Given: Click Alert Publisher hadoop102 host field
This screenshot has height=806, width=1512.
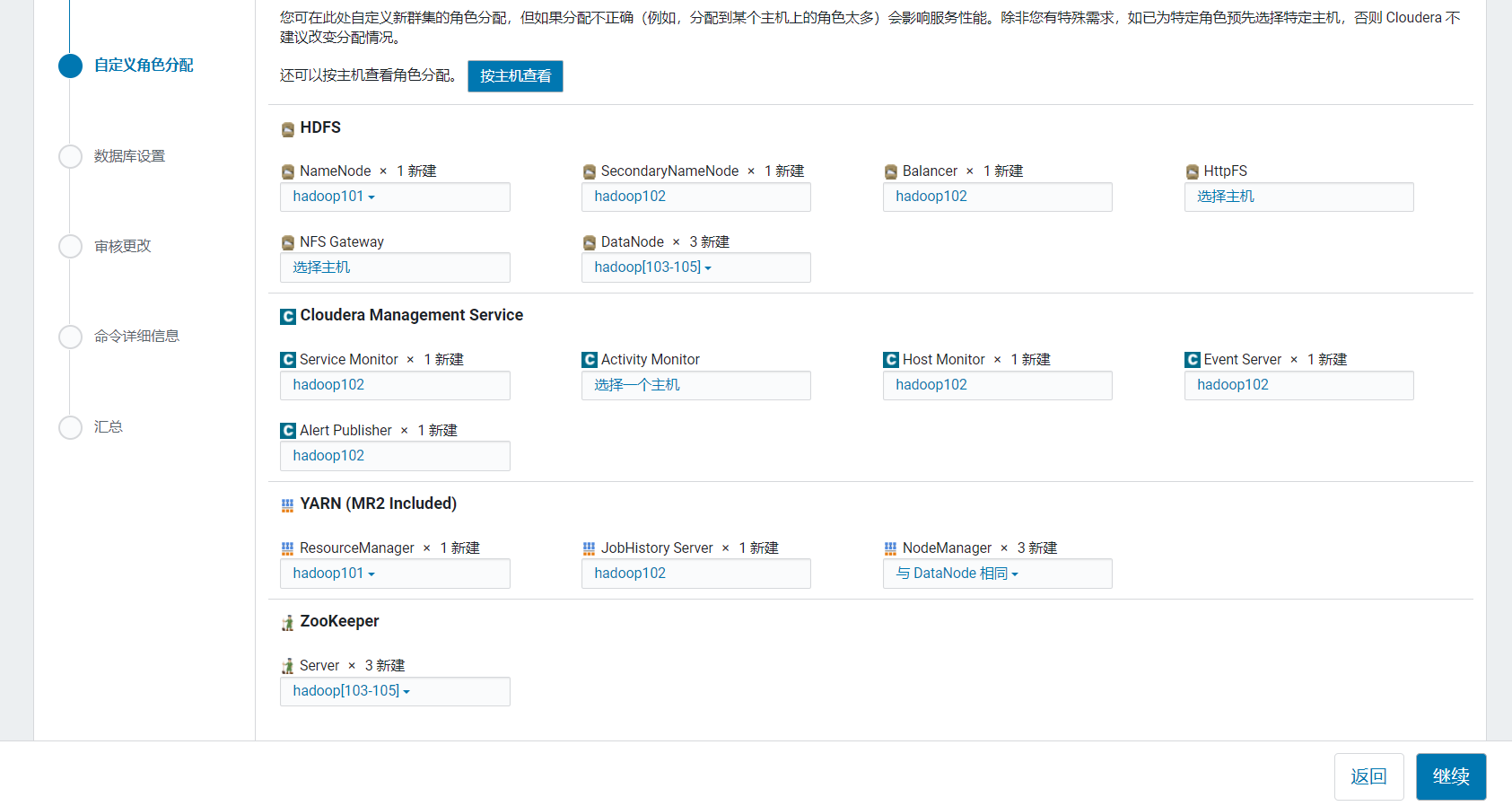Looking at the screenshot, I should coord(395,456).
